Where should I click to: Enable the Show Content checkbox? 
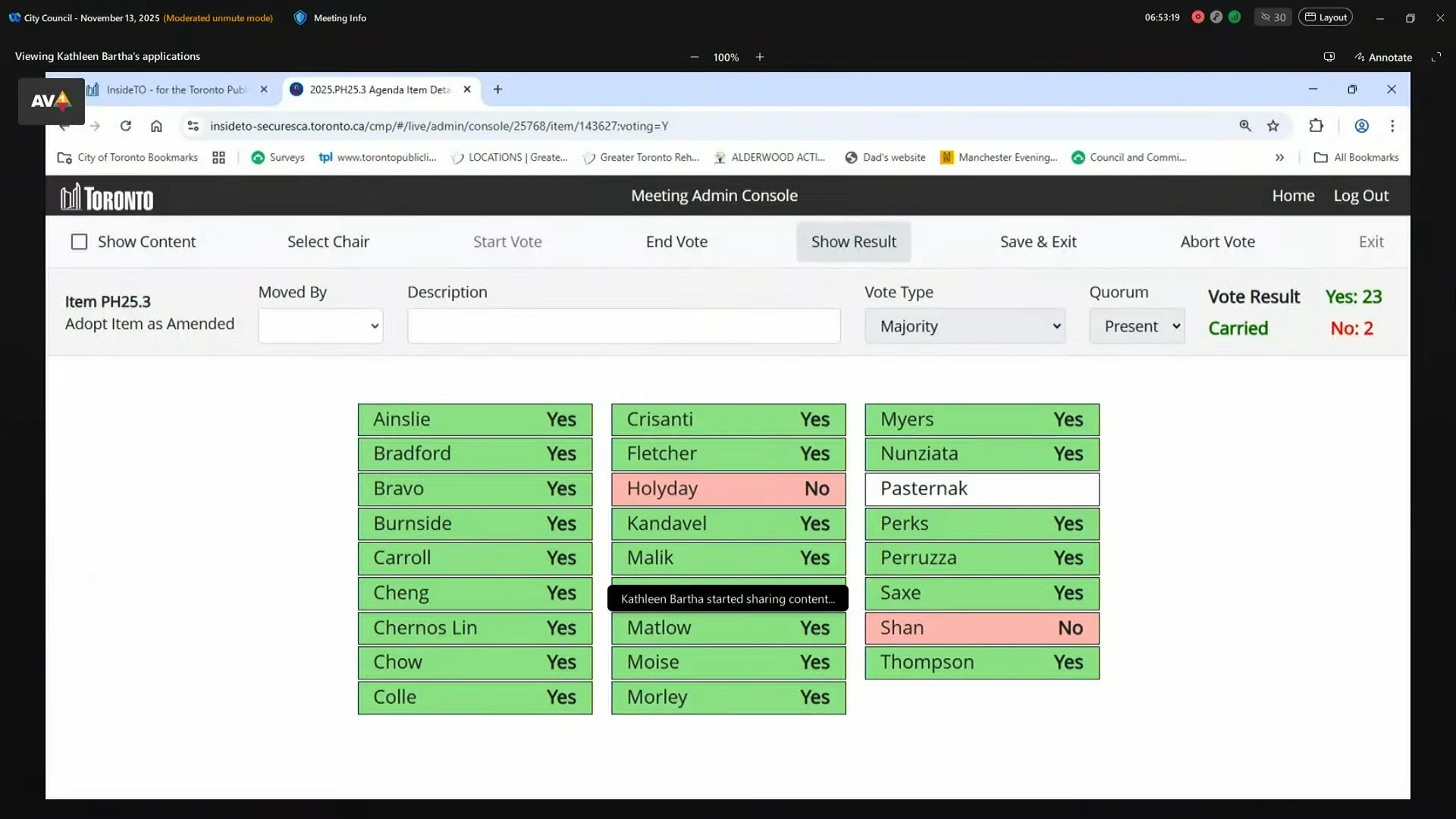point(79,242)
